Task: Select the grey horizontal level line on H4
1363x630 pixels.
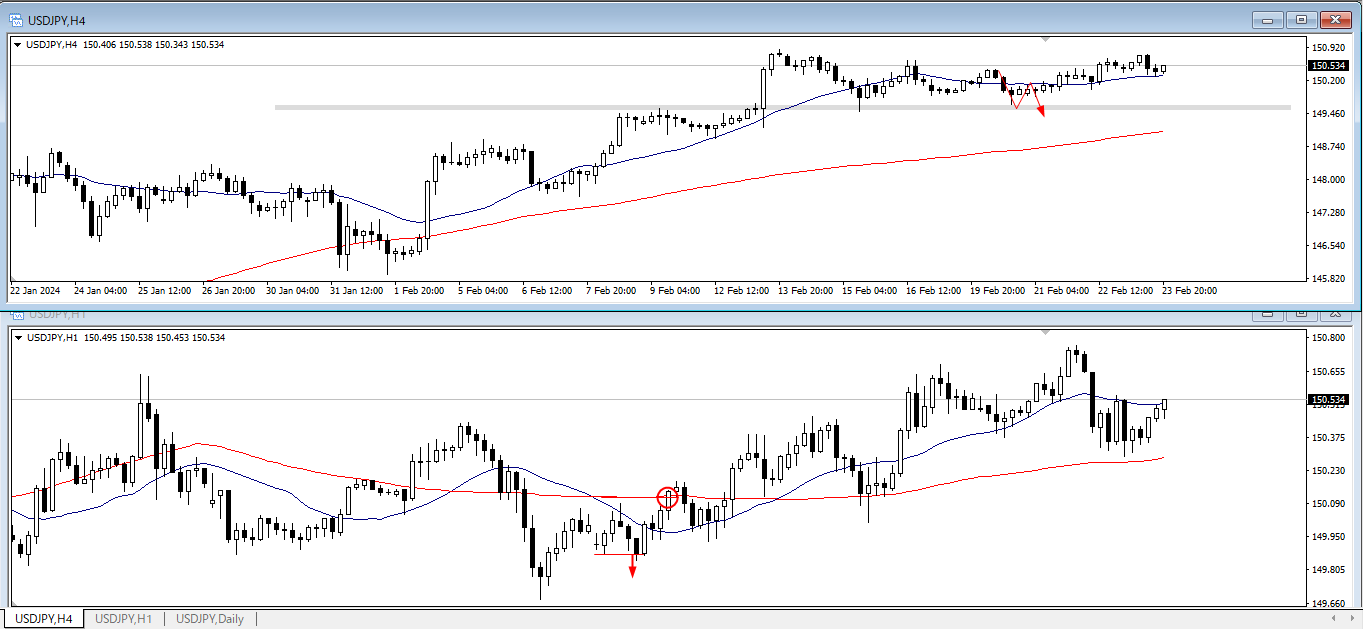Action: (500, 107)
